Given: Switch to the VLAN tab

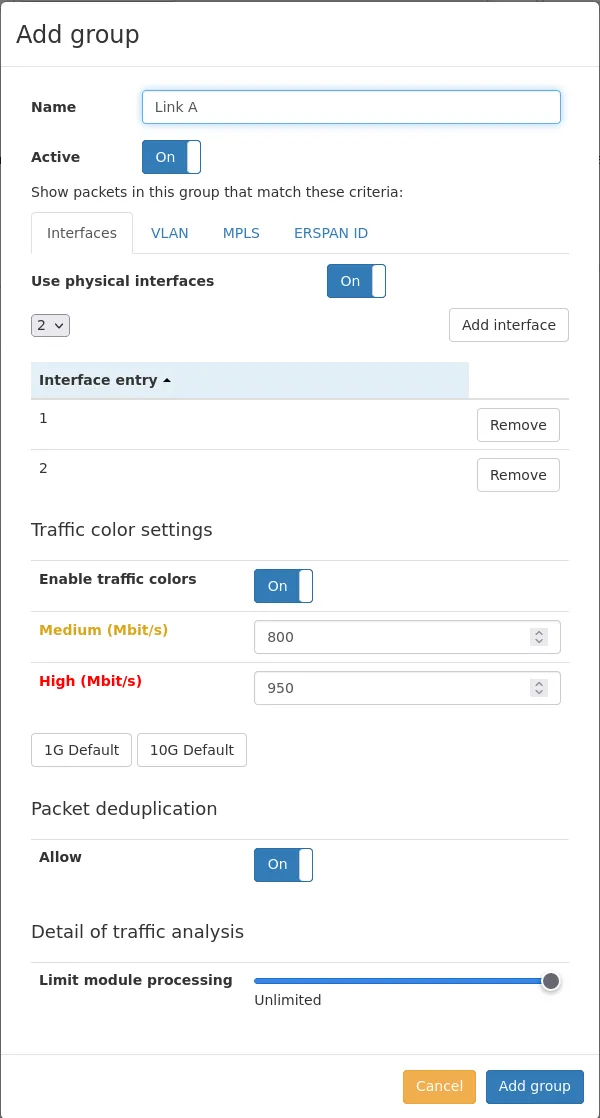Looking at the screenshot, I should click(x=170, y=233).
